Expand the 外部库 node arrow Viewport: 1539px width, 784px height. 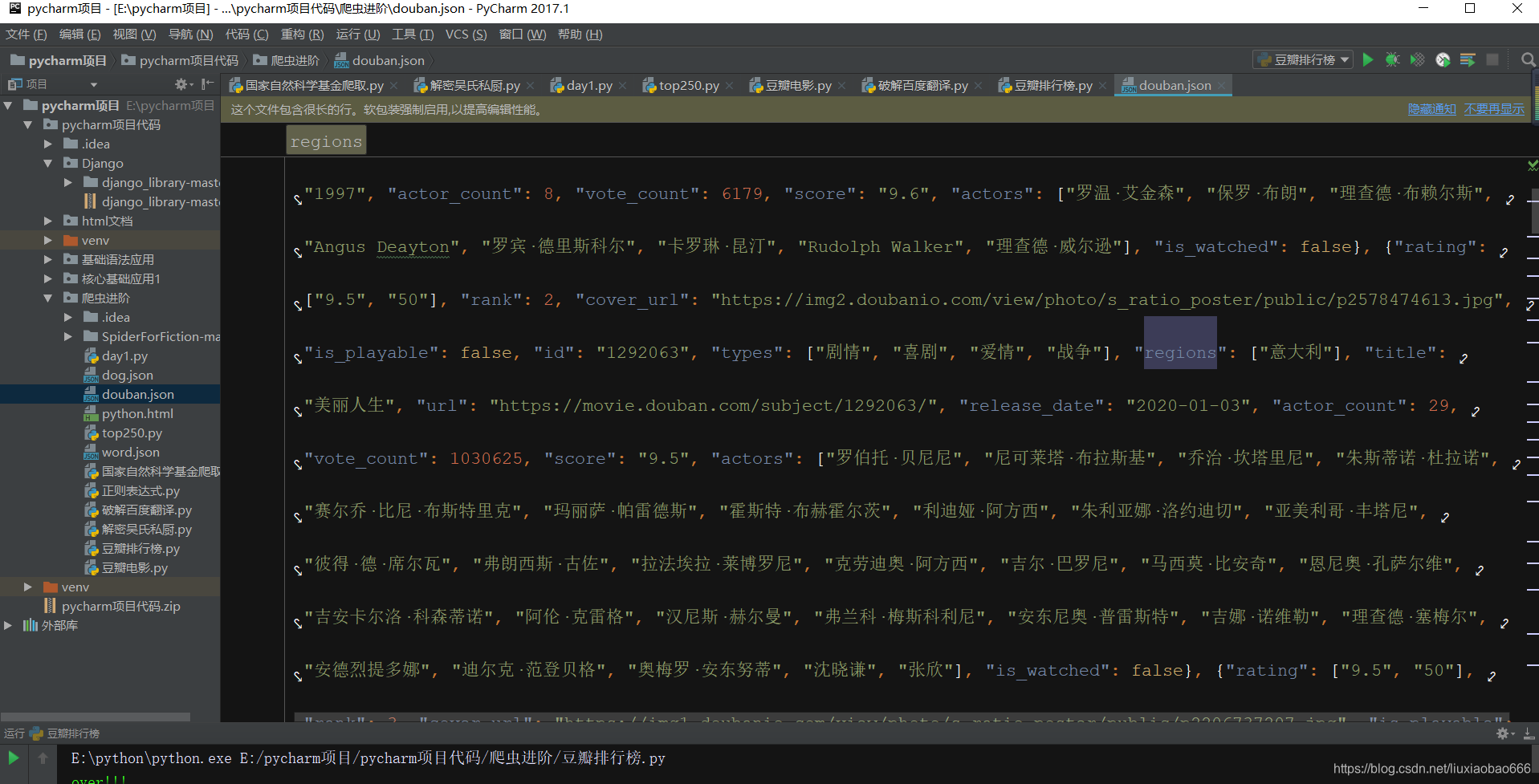[9, 625]
